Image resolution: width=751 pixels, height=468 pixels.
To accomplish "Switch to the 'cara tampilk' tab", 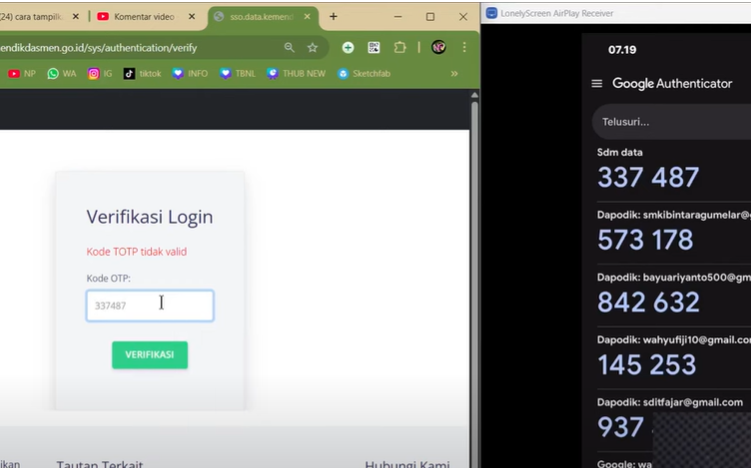I will 33,17.
